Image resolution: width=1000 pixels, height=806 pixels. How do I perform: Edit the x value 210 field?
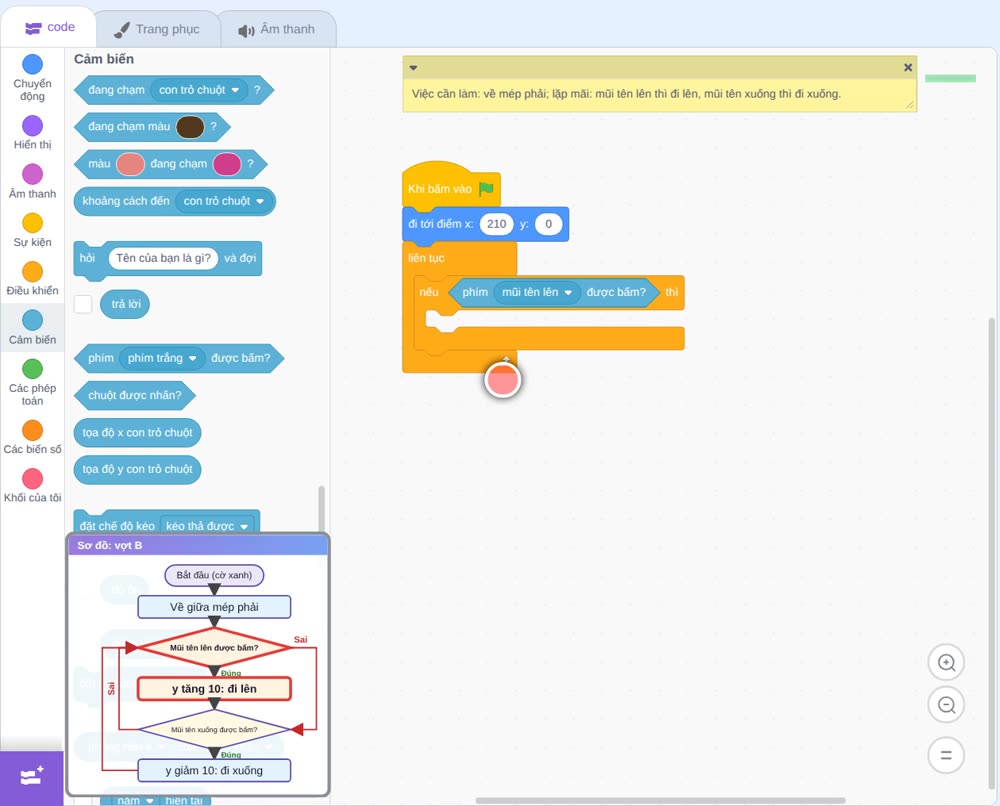[x=496, y=224]
